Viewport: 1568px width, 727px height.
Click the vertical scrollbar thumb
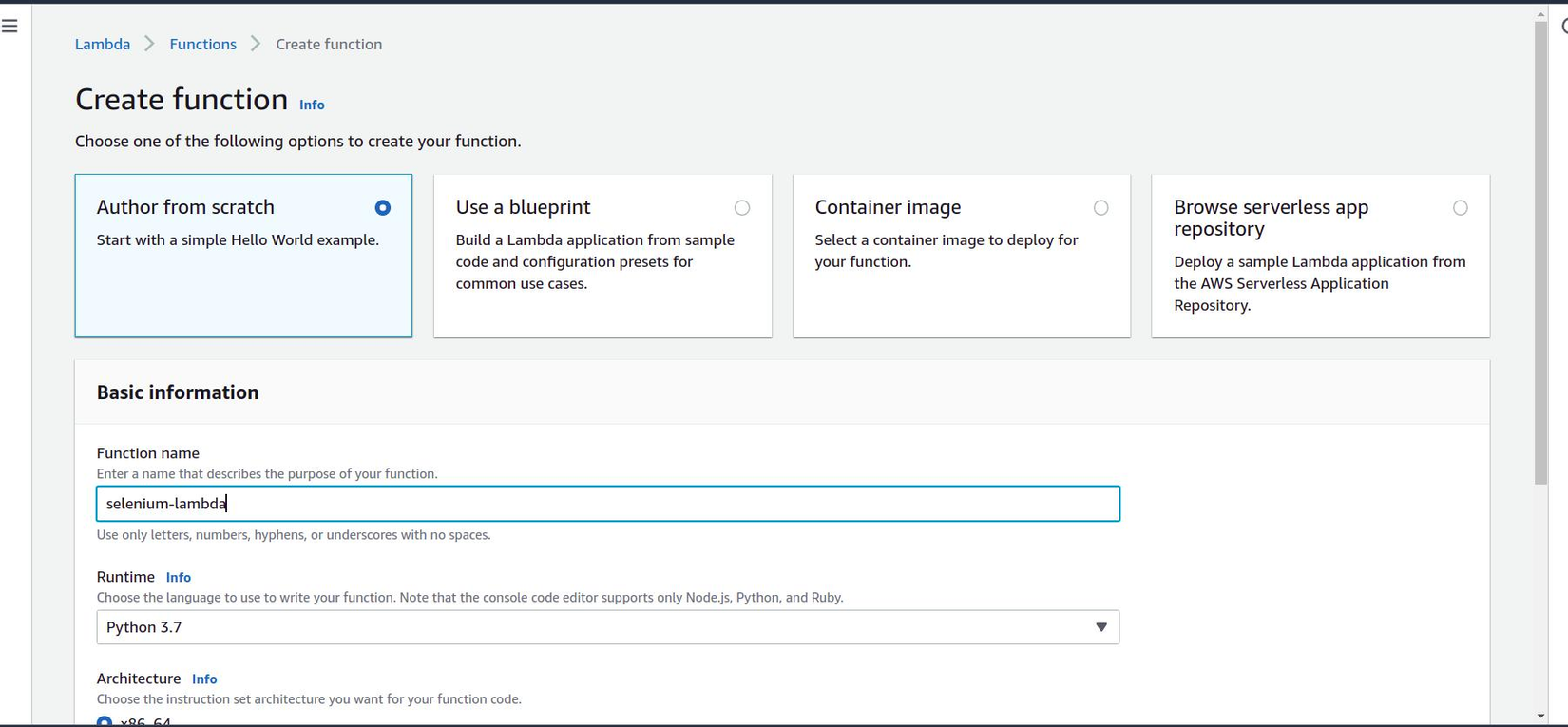click(1540, 252)
